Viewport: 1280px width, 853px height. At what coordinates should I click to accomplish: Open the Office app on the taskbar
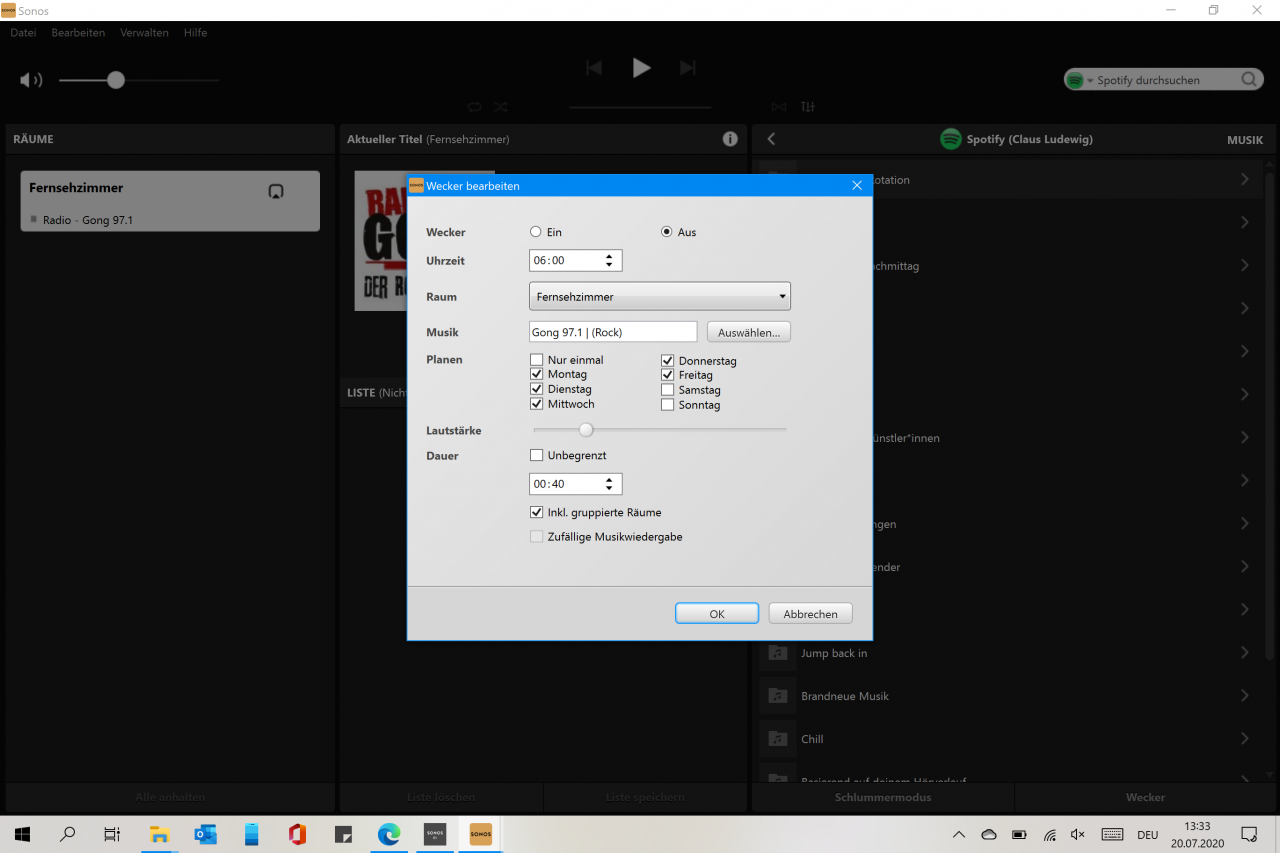click(x=297, y=834)
